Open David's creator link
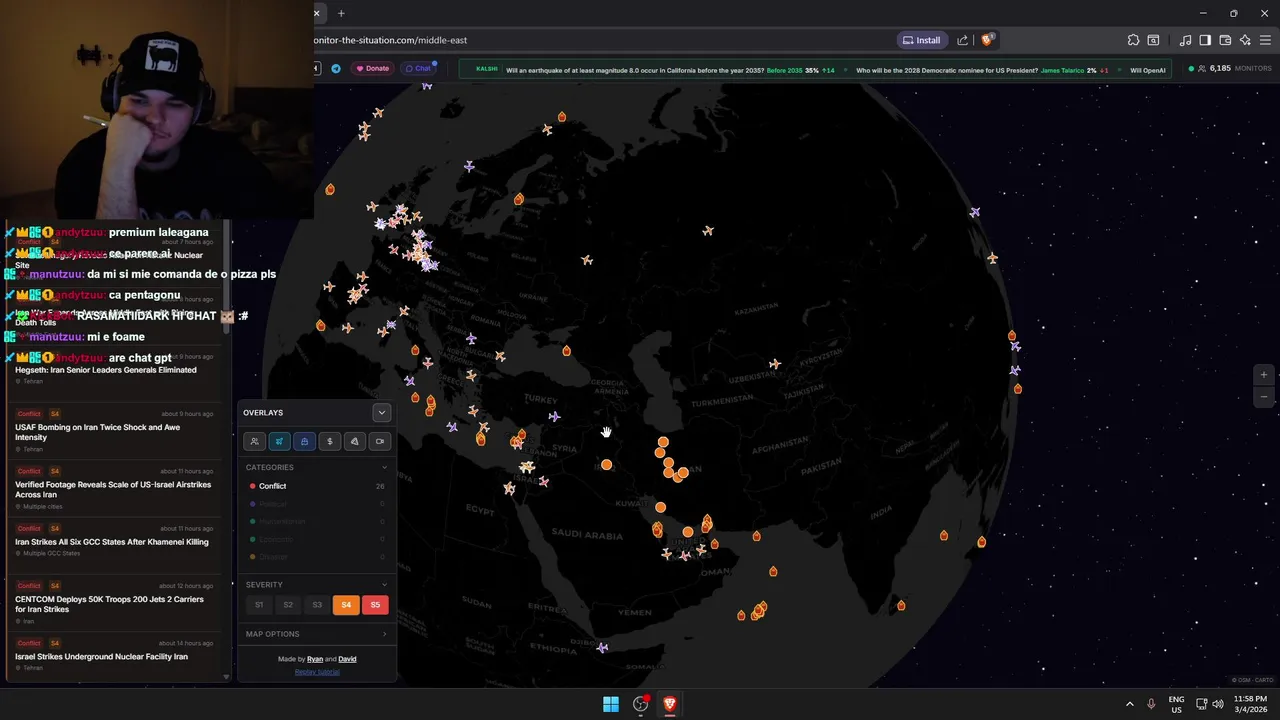This screenshot has width=1280, height=720. click(347, 659)
